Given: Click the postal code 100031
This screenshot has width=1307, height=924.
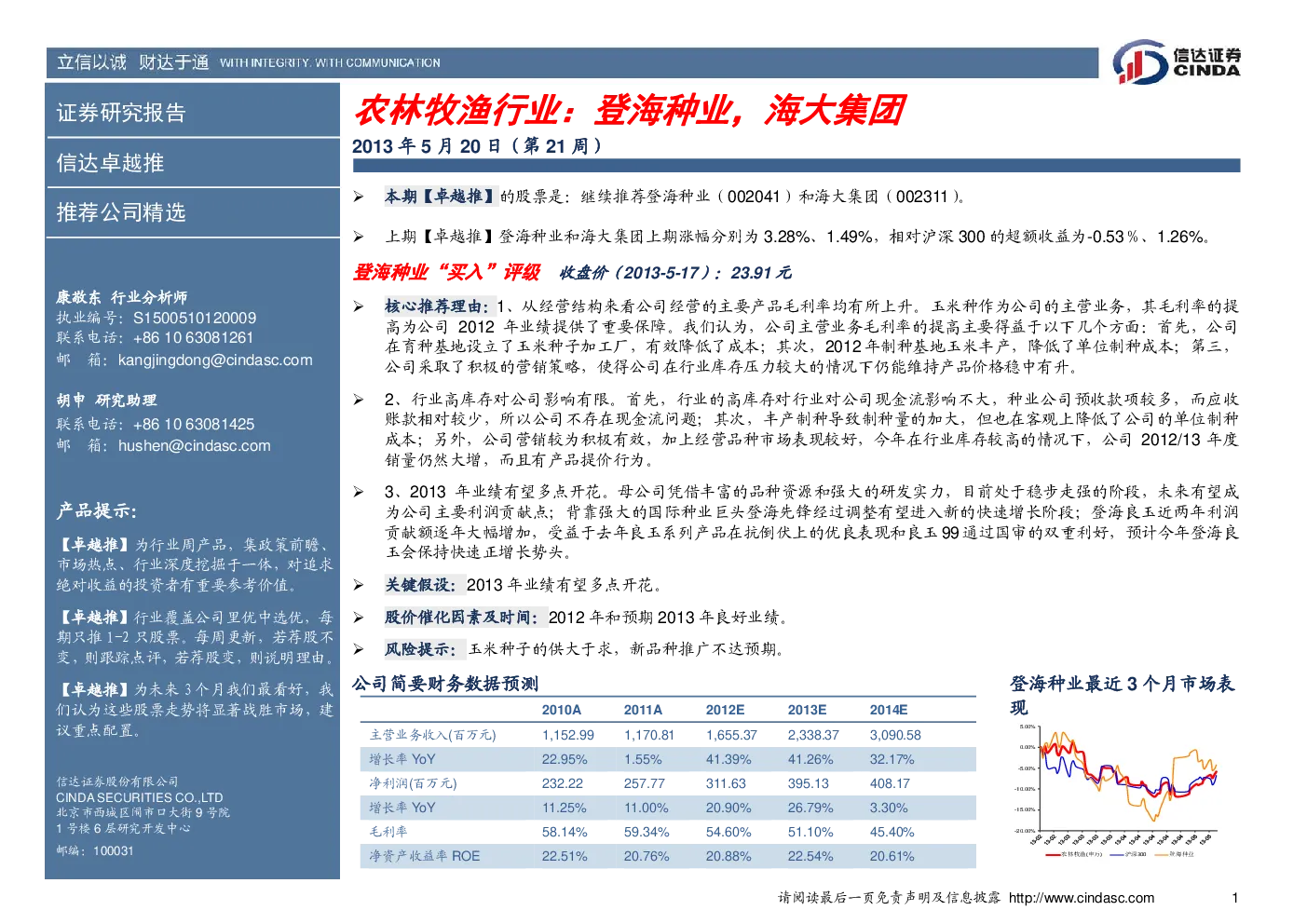Looking at the screenshot, I should (114, 851).
